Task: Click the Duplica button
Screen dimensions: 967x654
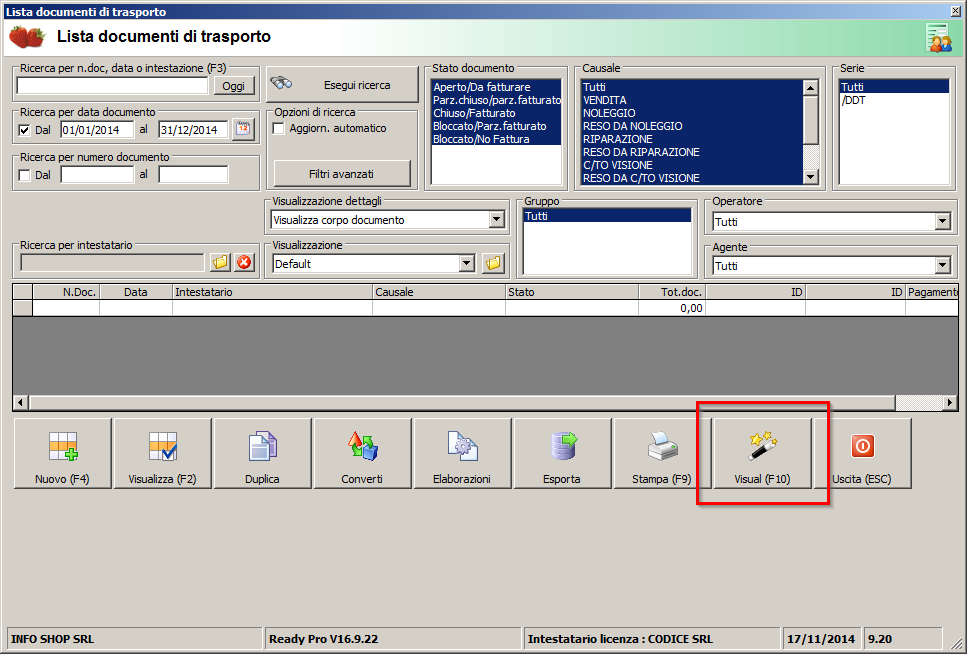Action: coord(262,453)
